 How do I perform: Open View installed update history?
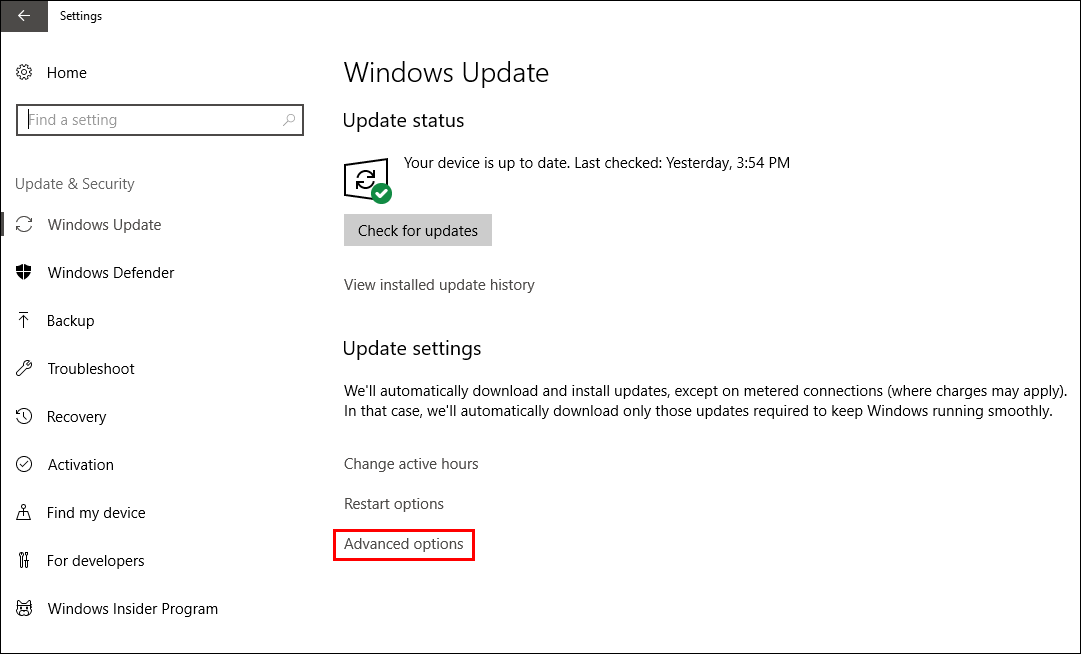(439, 285)
